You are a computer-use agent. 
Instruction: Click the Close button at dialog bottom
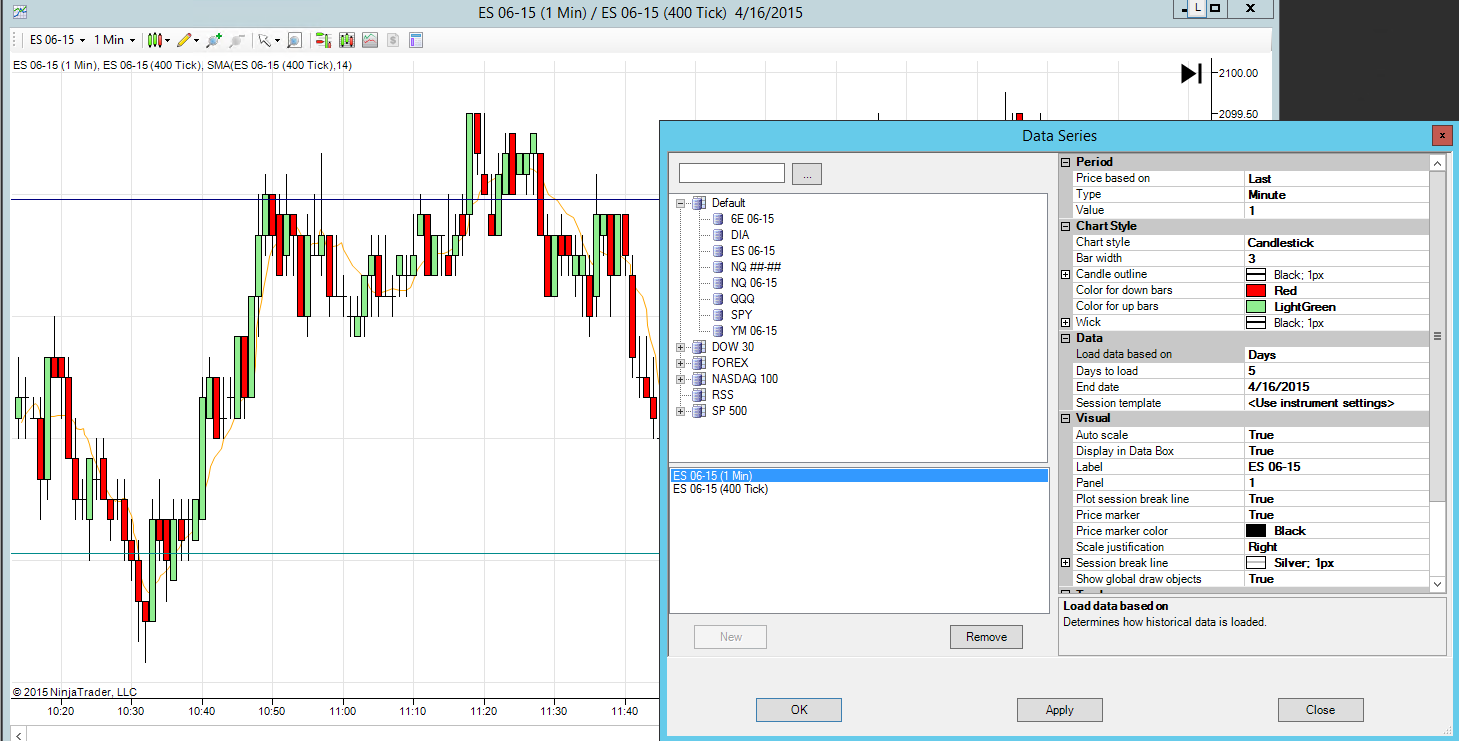pos(1321,710)
